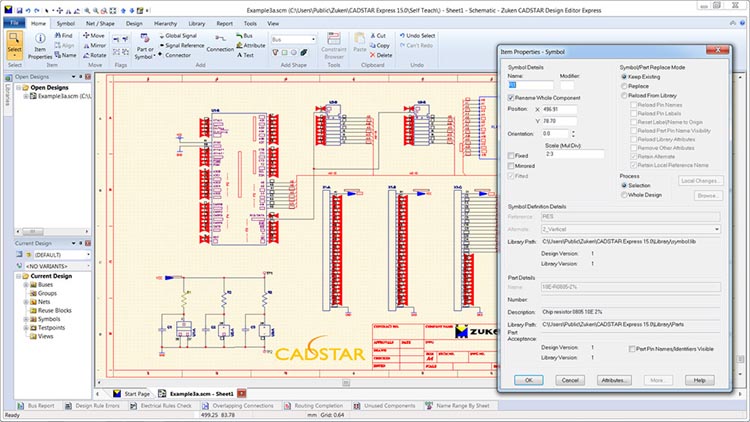750x422 pixels.
Task: Select the Connection tool in the ribbon
Action: [x=220, y=44]
